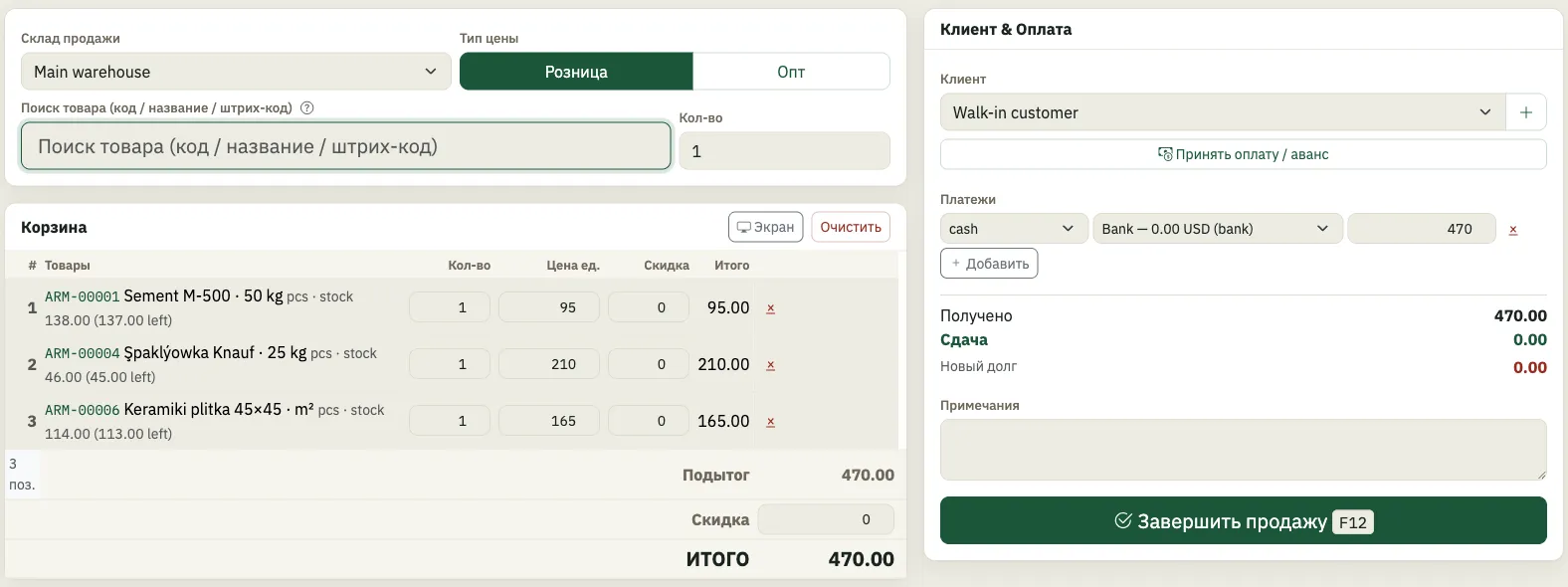This screenshot has width=1568, height=587.
Task: Finish sale with Завершить продажу button
Action: point(1243,520)
